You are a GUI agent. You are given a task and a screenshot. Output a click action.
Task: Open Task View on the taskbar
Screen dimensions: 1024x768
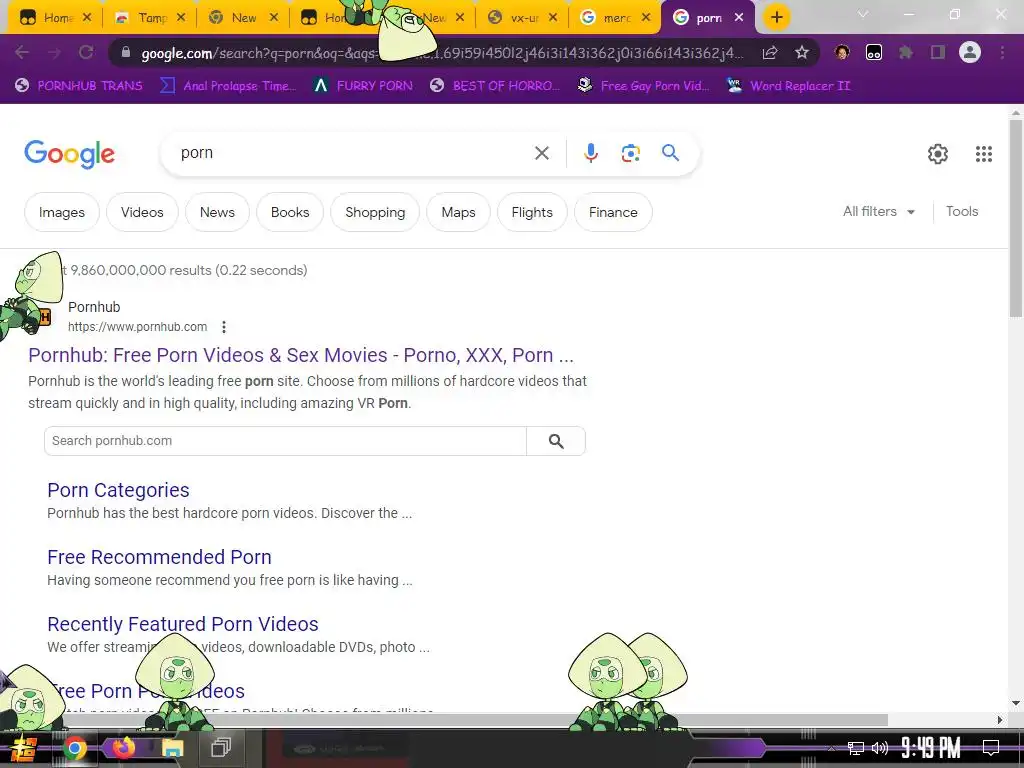point(221,748)
